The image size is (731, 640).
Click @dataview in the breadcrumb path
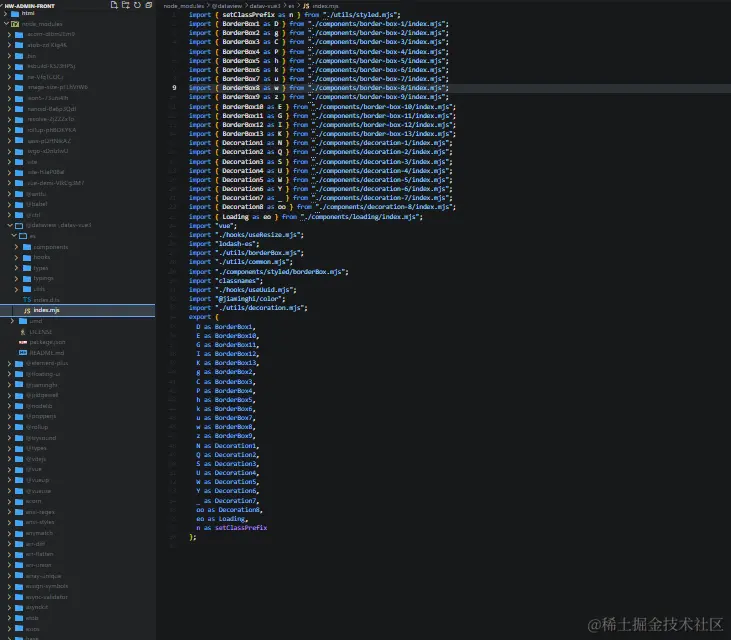227,6
